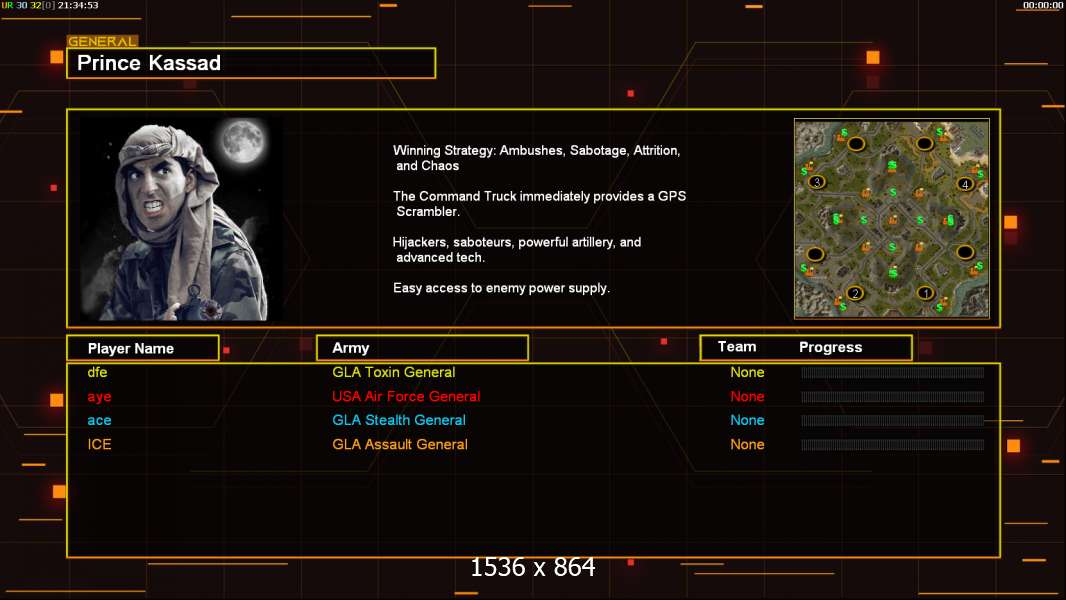Click the team value None for ICE
The image size is (1066, 600).
(747, 444)
